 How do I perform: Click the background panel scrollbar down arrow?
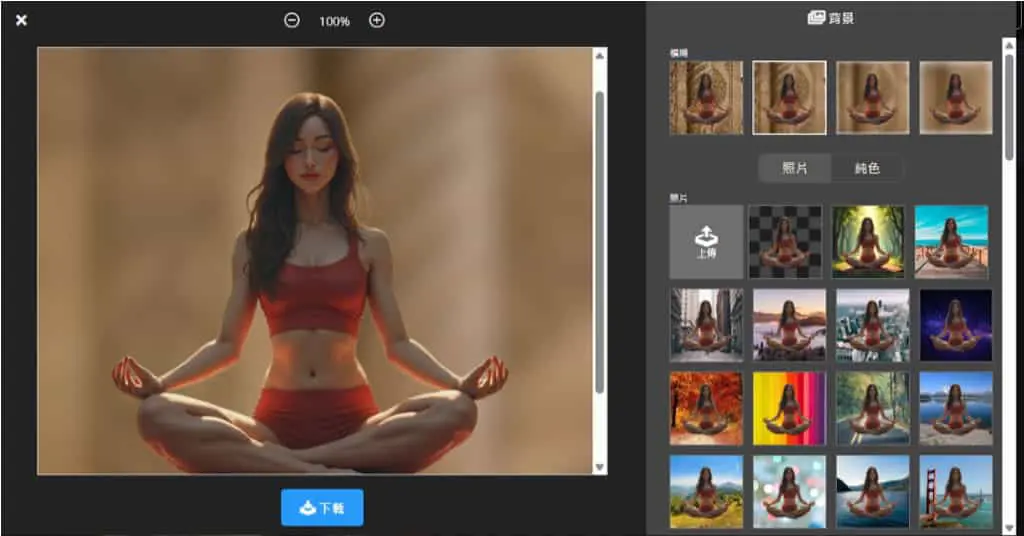[x=1009, y=527]
